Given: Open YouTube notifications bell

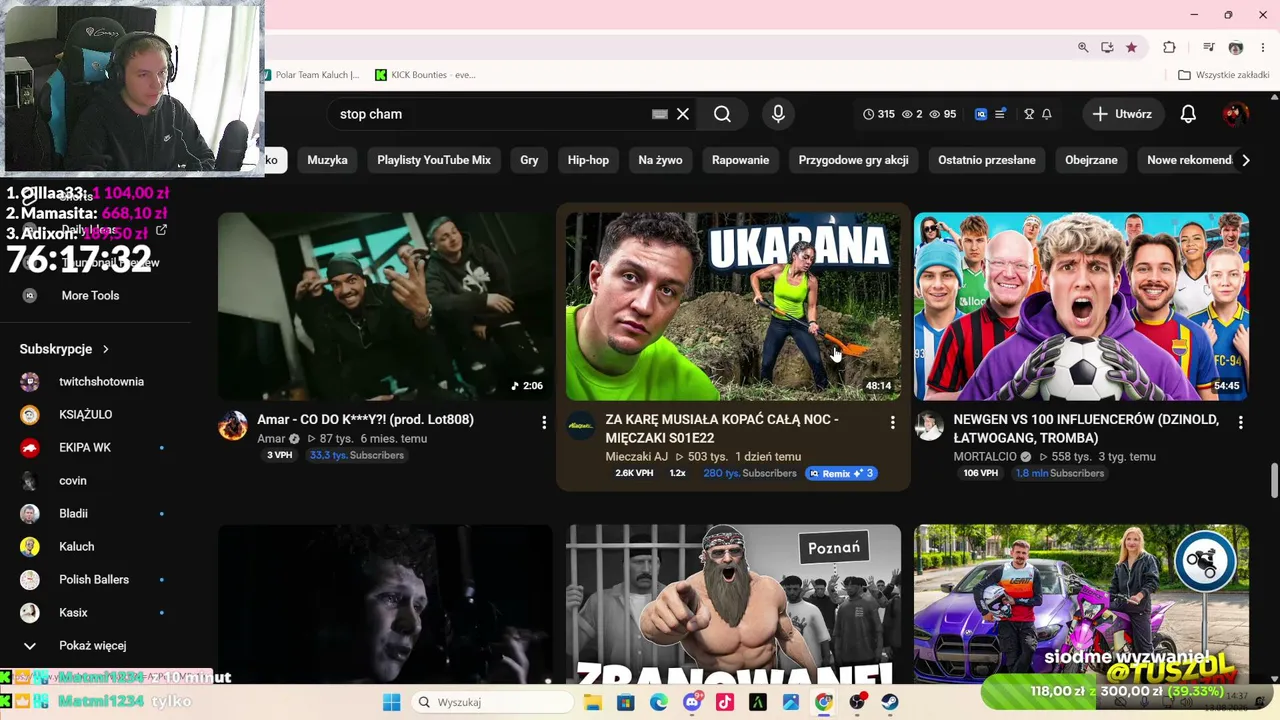Looking at the screenshot, I should point(1188,114).
